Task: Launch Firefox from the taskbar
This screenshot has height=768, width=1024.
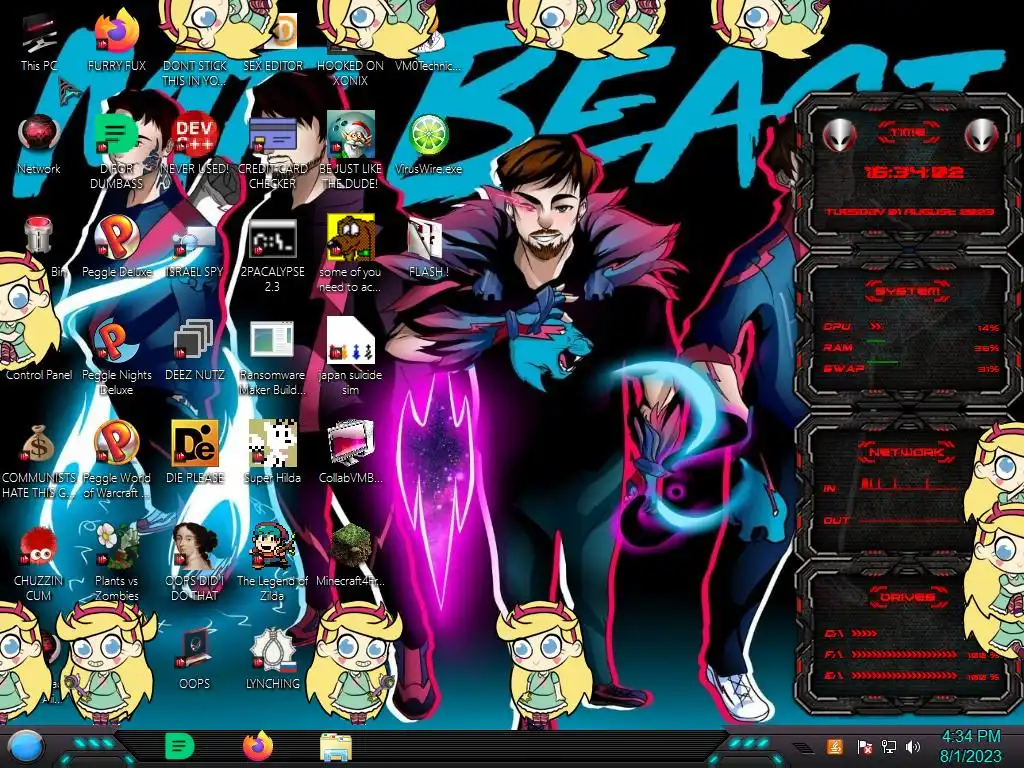Action: click(258, 746)
